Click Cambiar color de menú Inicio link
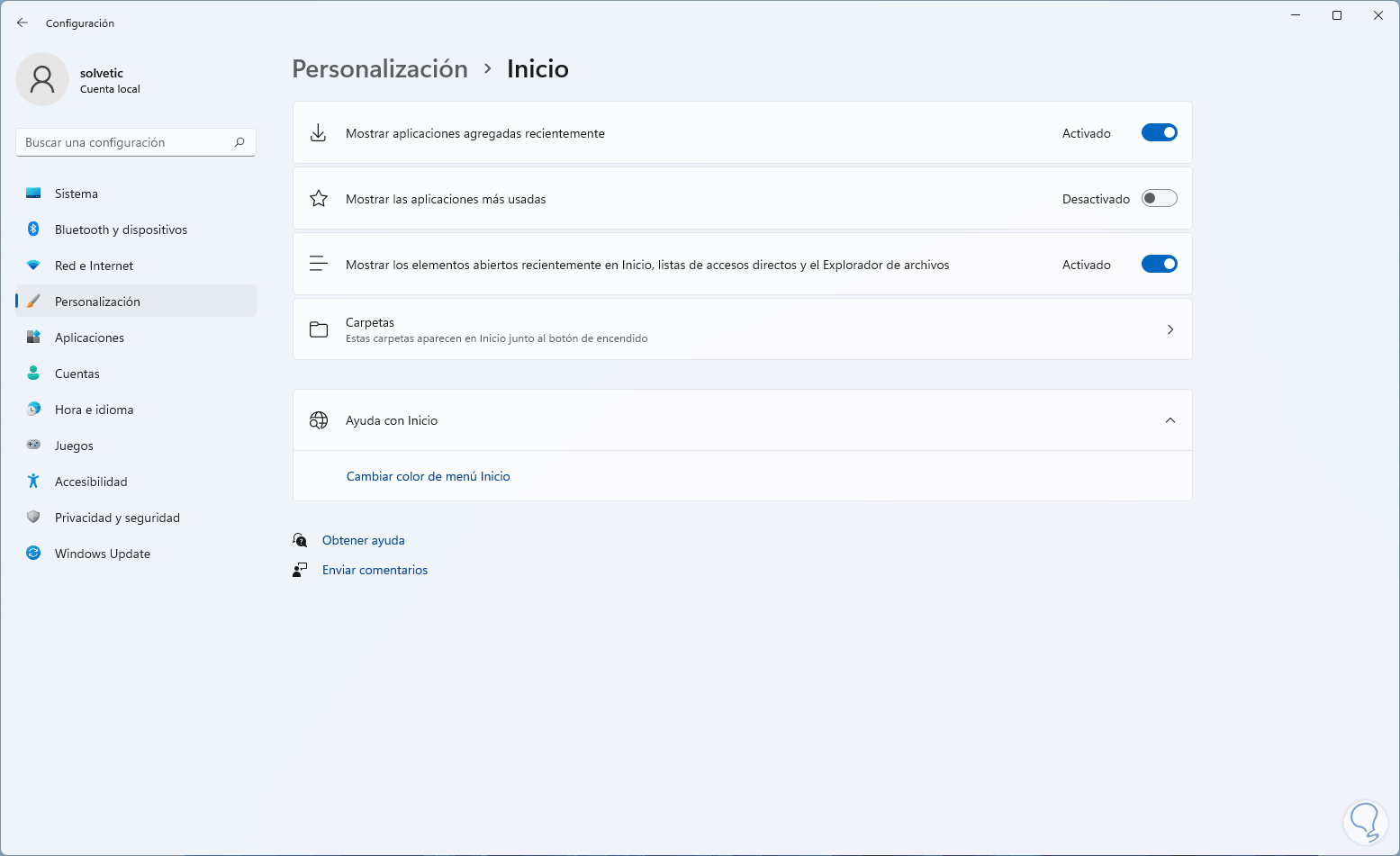Screen dimensions: 1400x856 (x=428, y=476)
